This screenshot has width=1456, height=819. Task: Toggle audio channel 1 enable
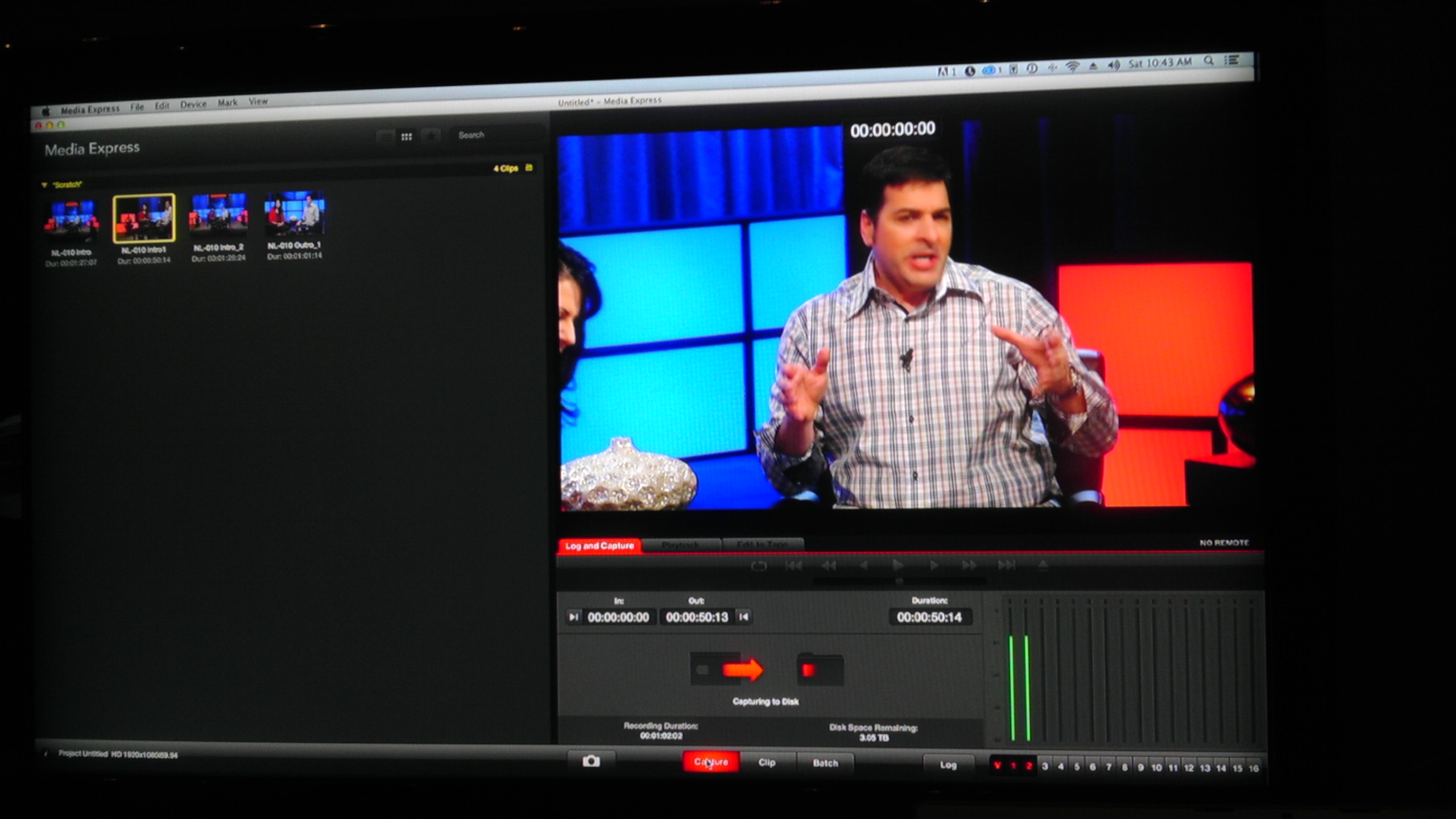coord(1013,766)
